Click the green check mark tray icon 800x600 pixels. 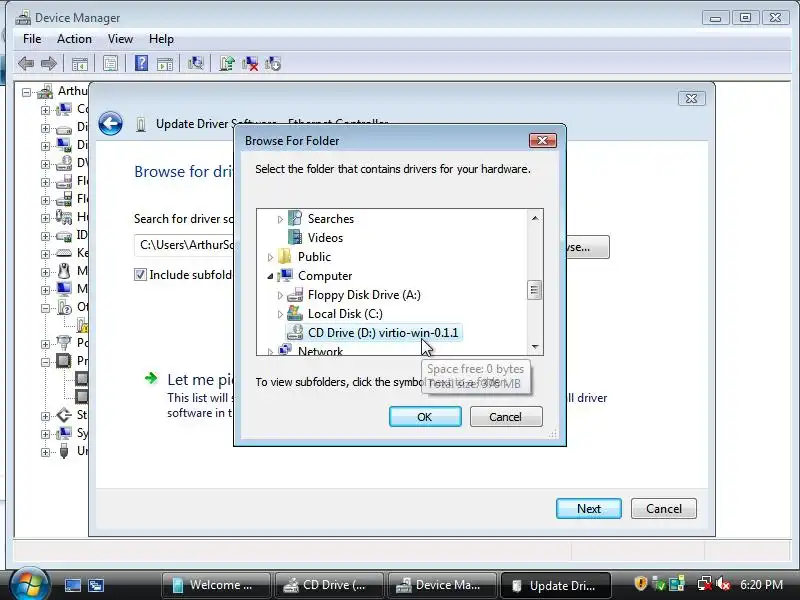[x=659, y=584]
